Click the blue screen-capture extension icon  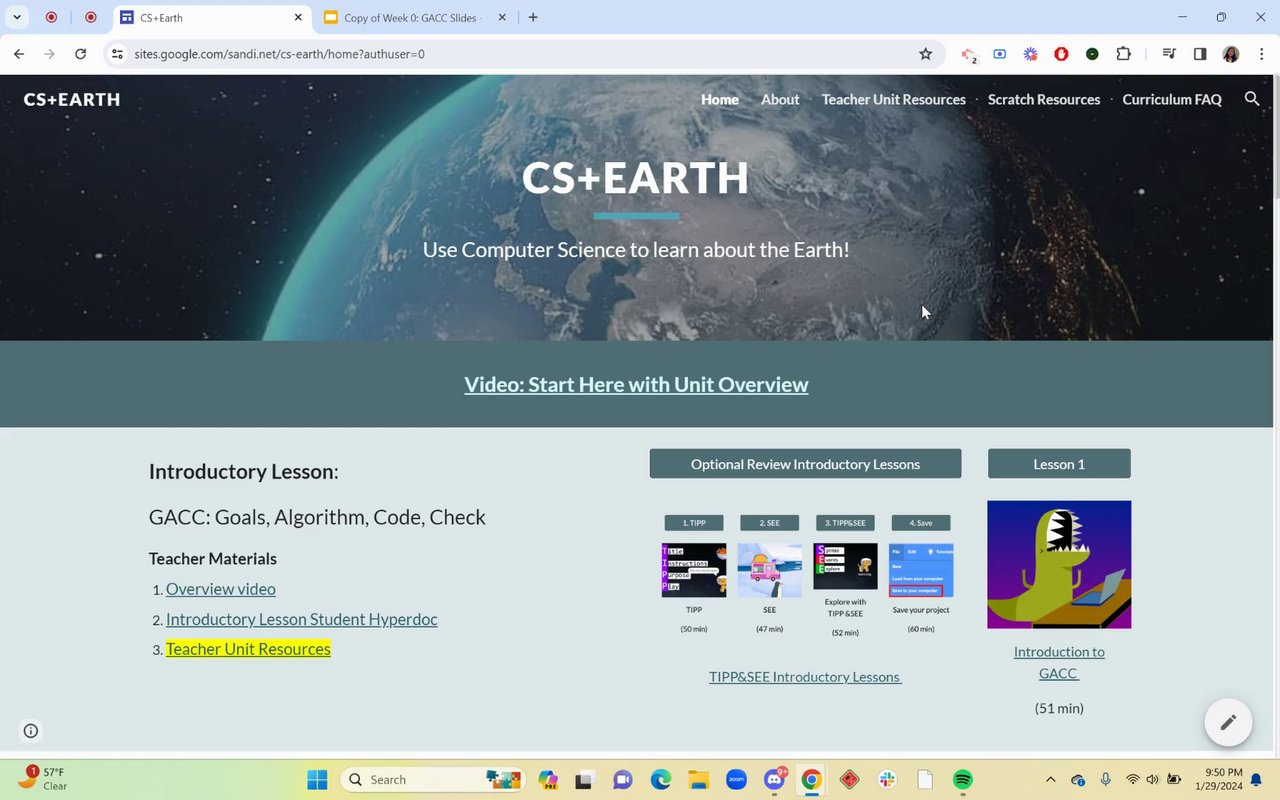pos(999,54)
